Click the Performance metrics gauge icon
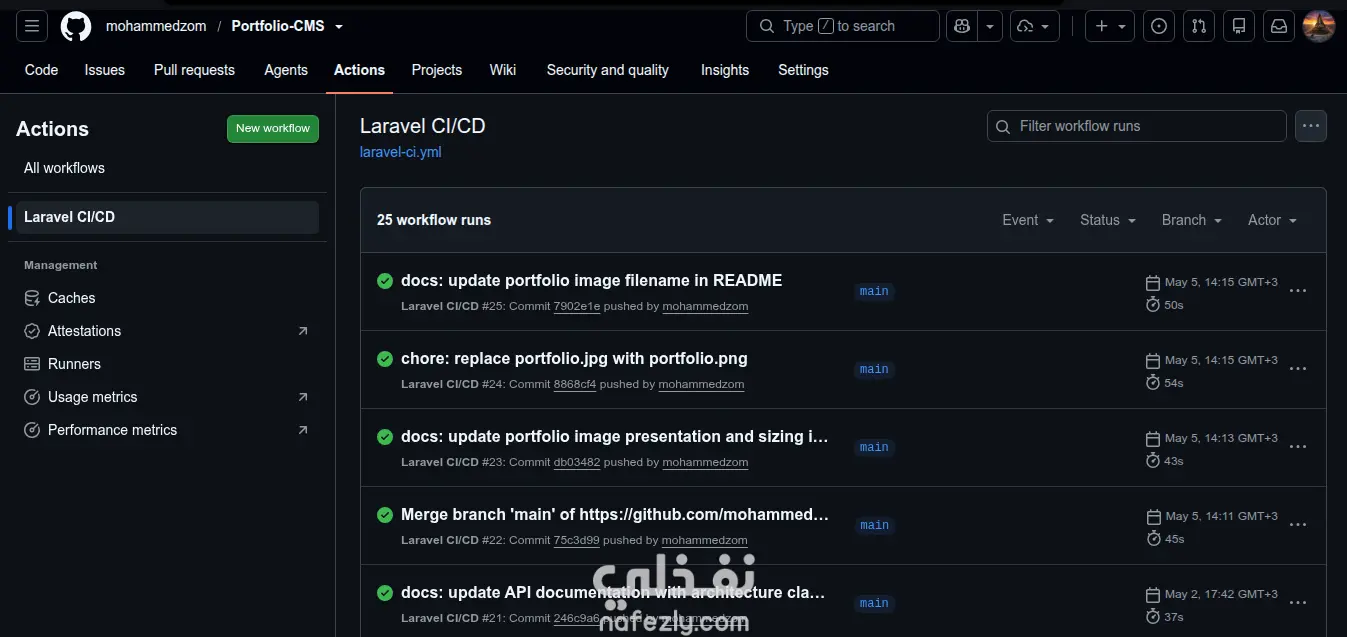 point(31,430)
